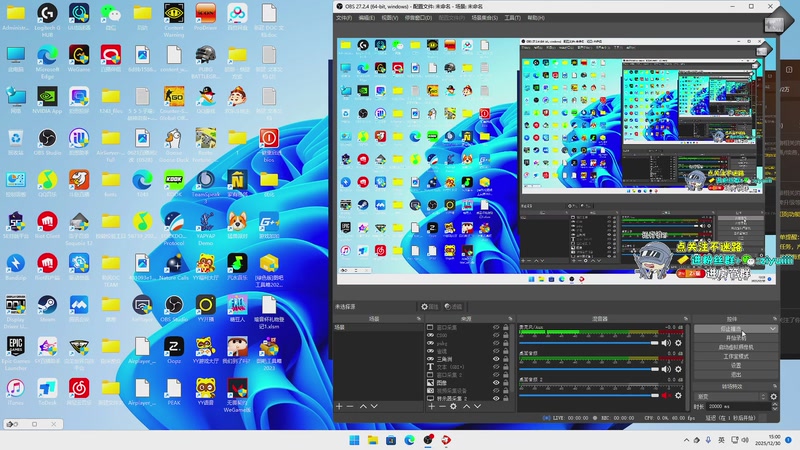Adjust the 桌面音频 2 volume slider
800x450 pixels.
click(589, 395)
